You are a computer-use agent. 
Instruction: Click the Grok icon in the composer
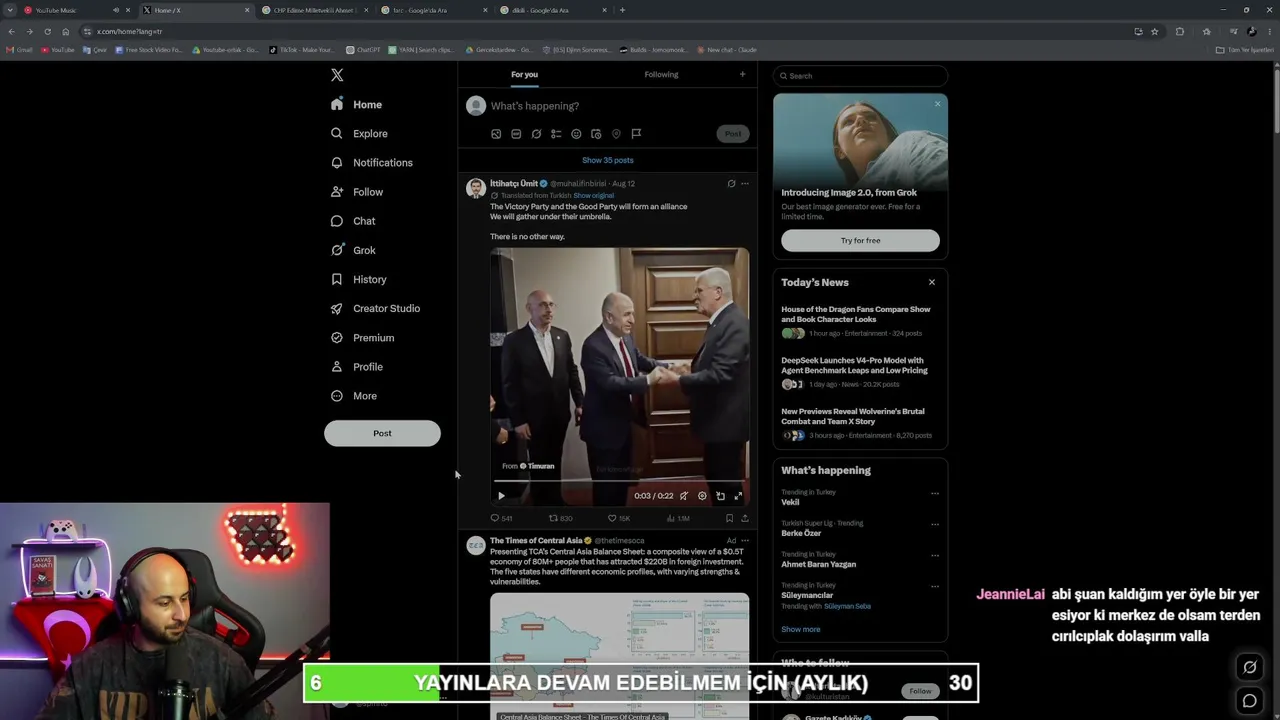[x=536, y=134]
